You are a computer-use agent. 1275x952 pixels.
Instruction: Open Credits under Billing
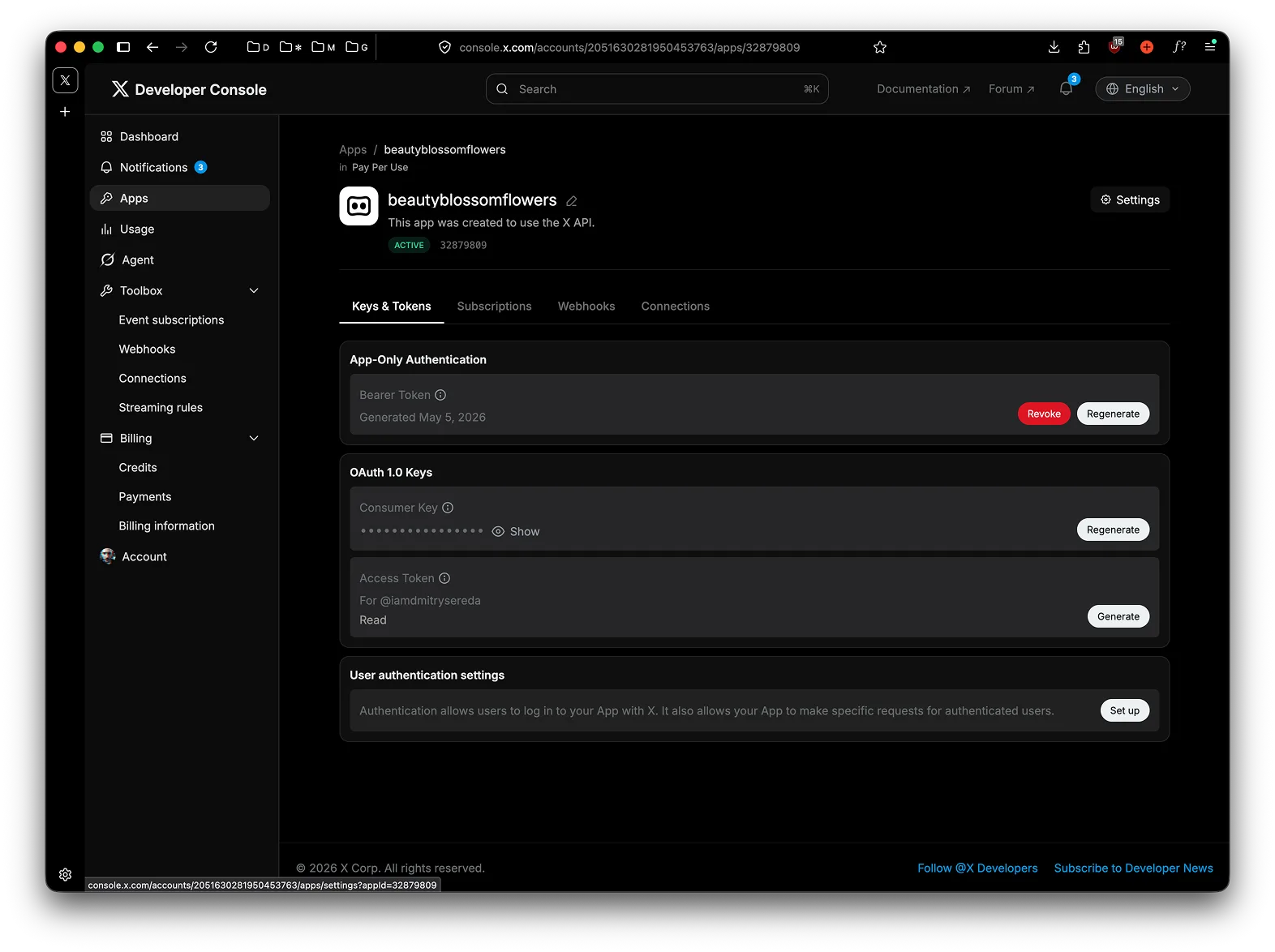coord(138,467)
